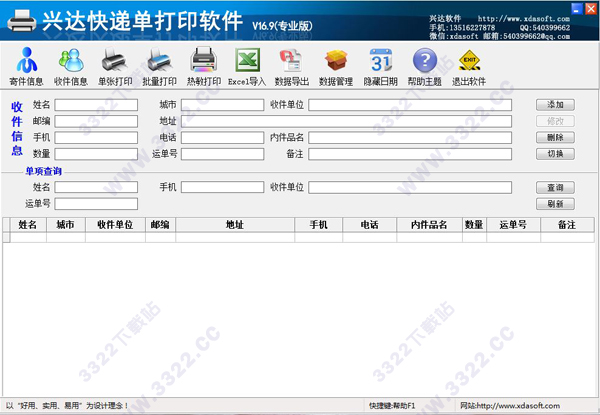Screen dimensions: 600x415
Task: Launch Excel导入 import icon
Action: point(247,66)
